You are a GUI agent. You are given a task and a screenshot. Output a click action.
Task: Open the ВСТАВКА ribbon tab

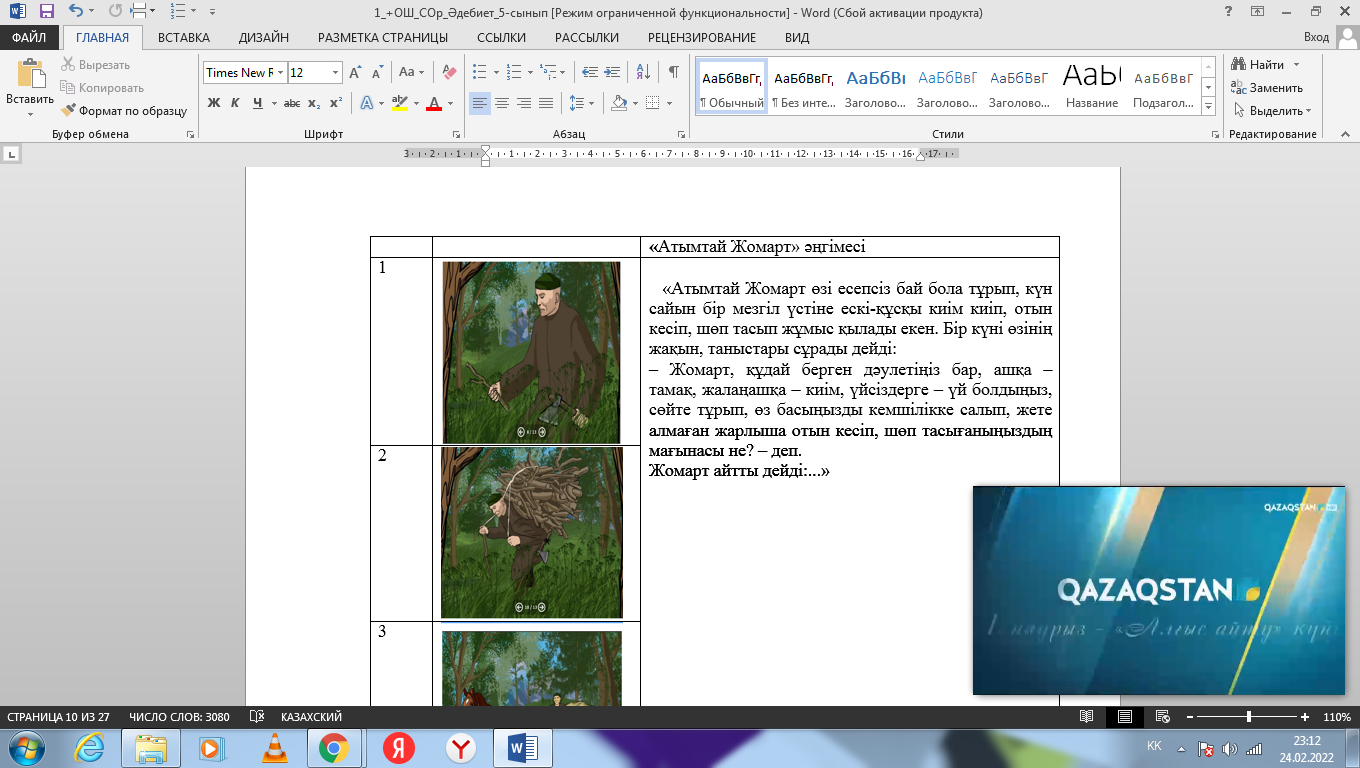(183, 37)
